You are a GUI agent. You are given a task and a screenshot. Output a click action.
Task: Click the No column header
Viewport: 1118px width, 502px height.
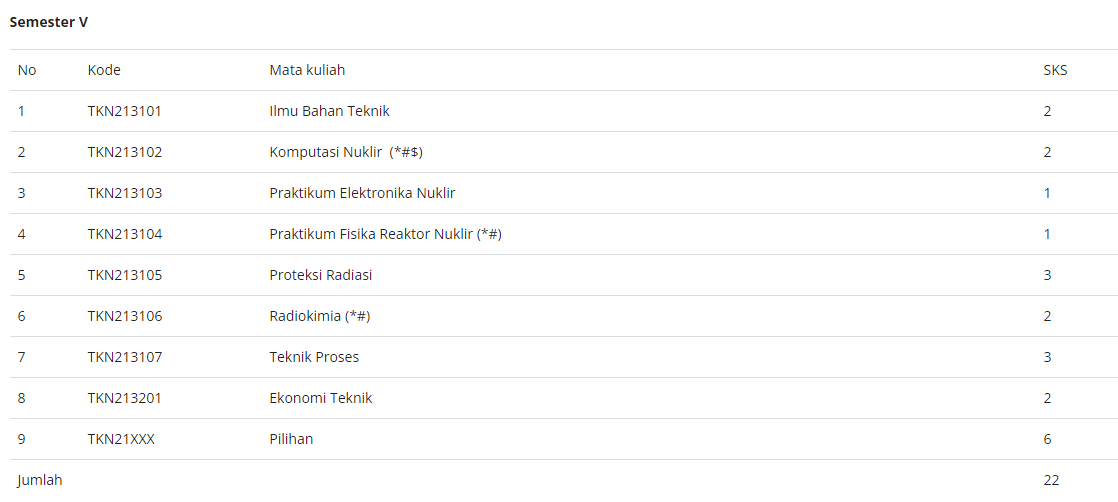click(x=27, y=70)
